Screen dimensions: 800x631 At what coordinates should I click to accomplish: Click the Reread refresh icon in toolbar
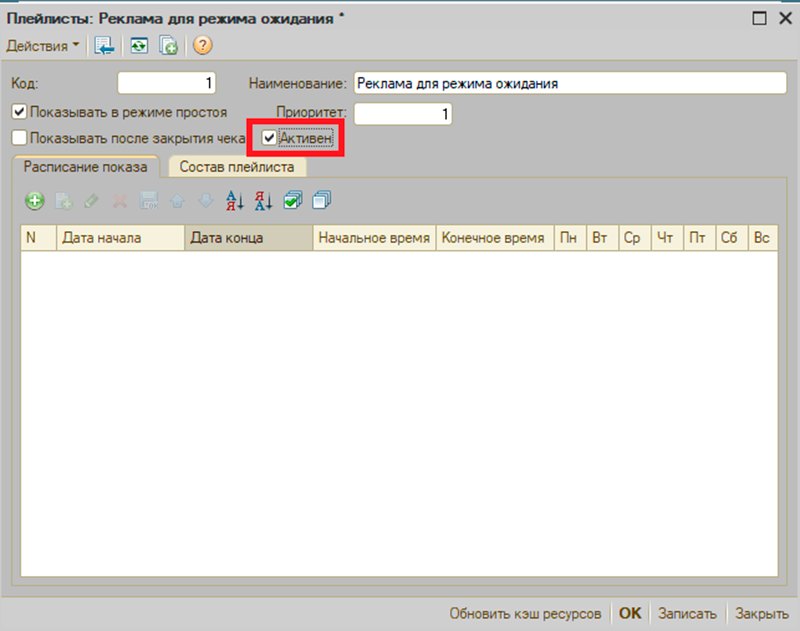click(139, 46)
